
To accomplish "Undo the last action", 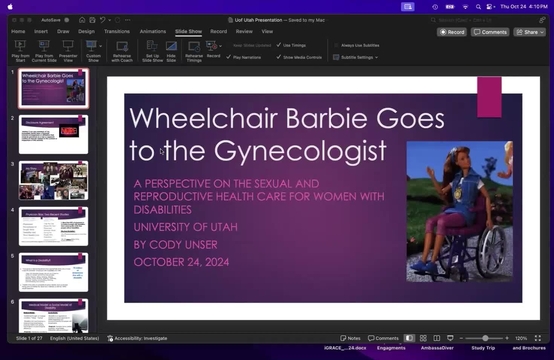I will tap(102, 20).
